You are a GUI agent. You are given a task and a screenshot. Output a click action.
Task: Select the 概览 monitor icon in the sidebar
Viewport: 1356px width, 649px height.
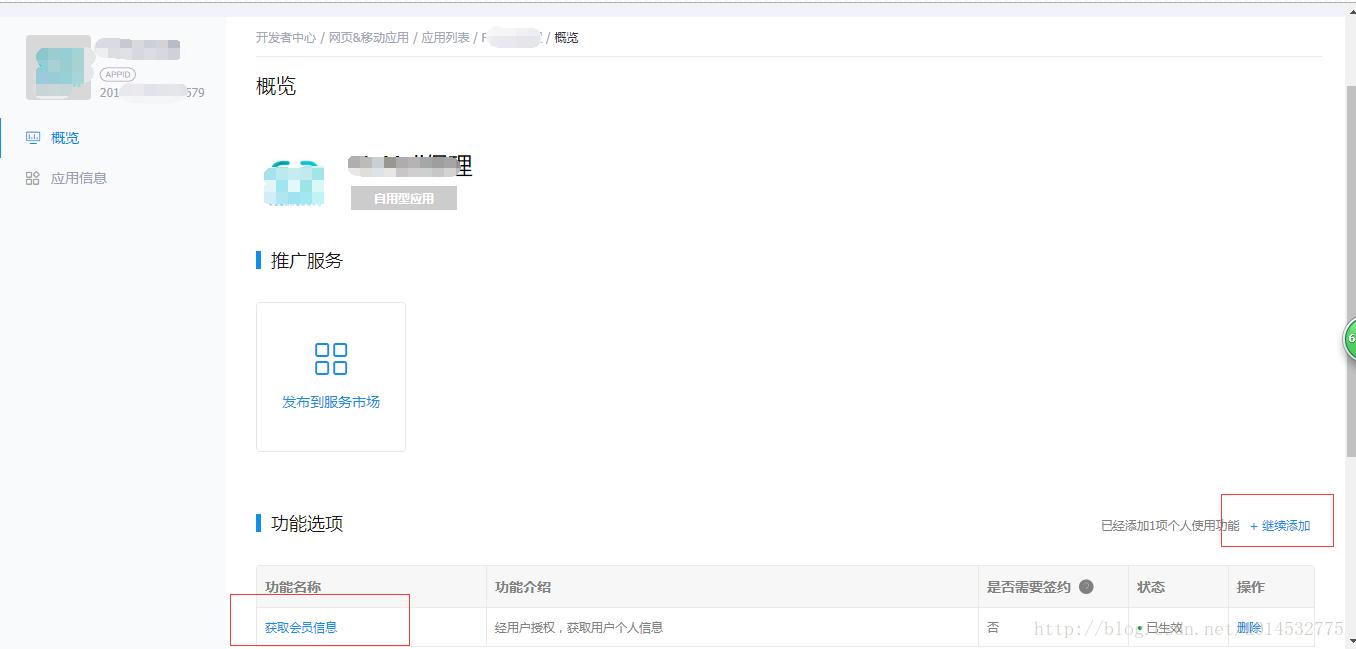[x=33, y=137]
